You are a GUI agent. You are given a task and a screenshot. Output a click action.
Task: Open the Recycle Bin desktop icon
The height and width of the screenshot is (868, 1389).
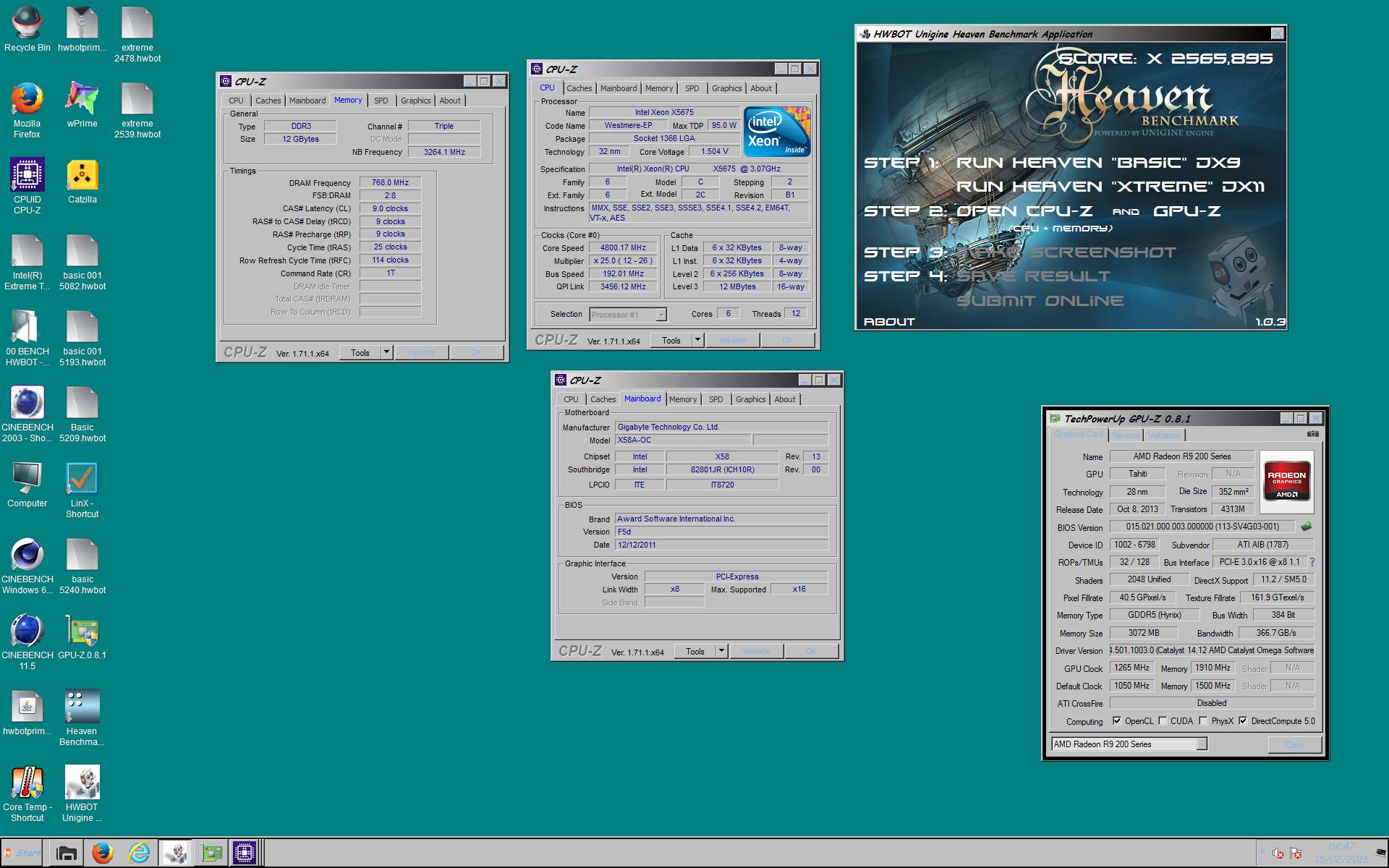click(27, 29)
